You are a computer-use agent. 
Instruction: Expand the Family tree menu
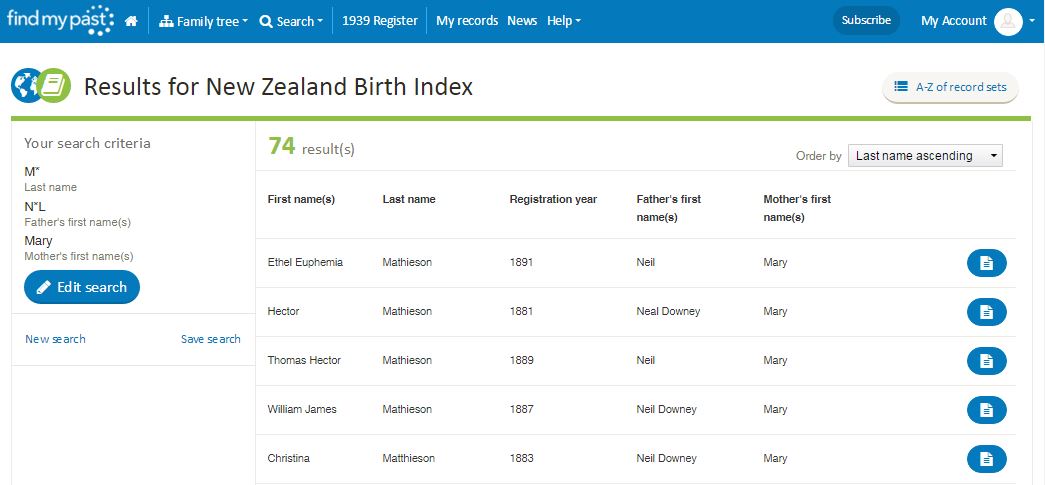203,21
